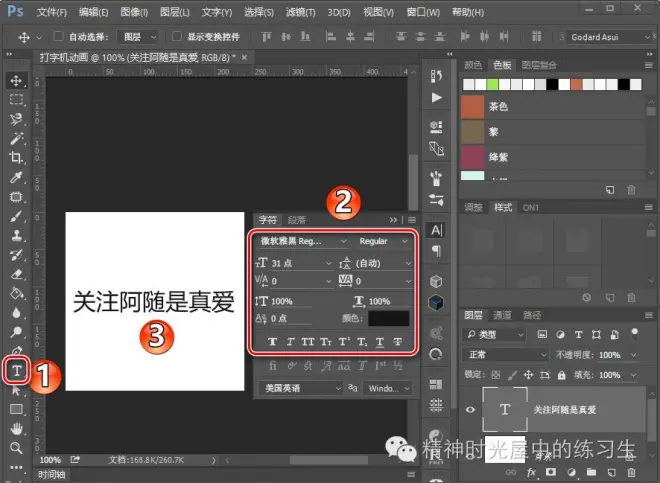Toggle faux bold in Character panel
Viewport: 660px width, 483px height.
pos(272,342)
